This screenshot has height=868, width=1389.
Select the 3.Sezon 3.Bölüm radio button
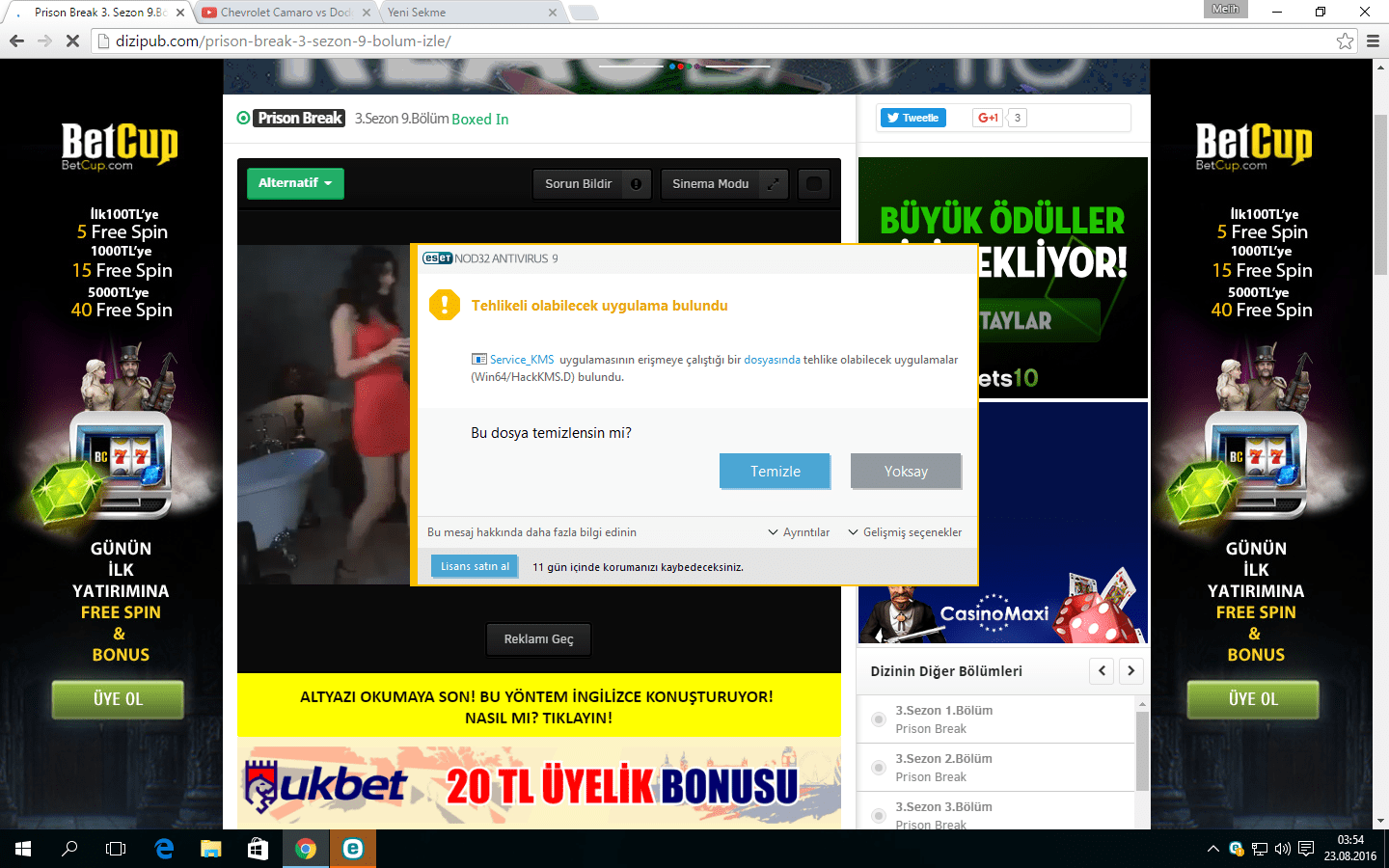pos(877,815)
